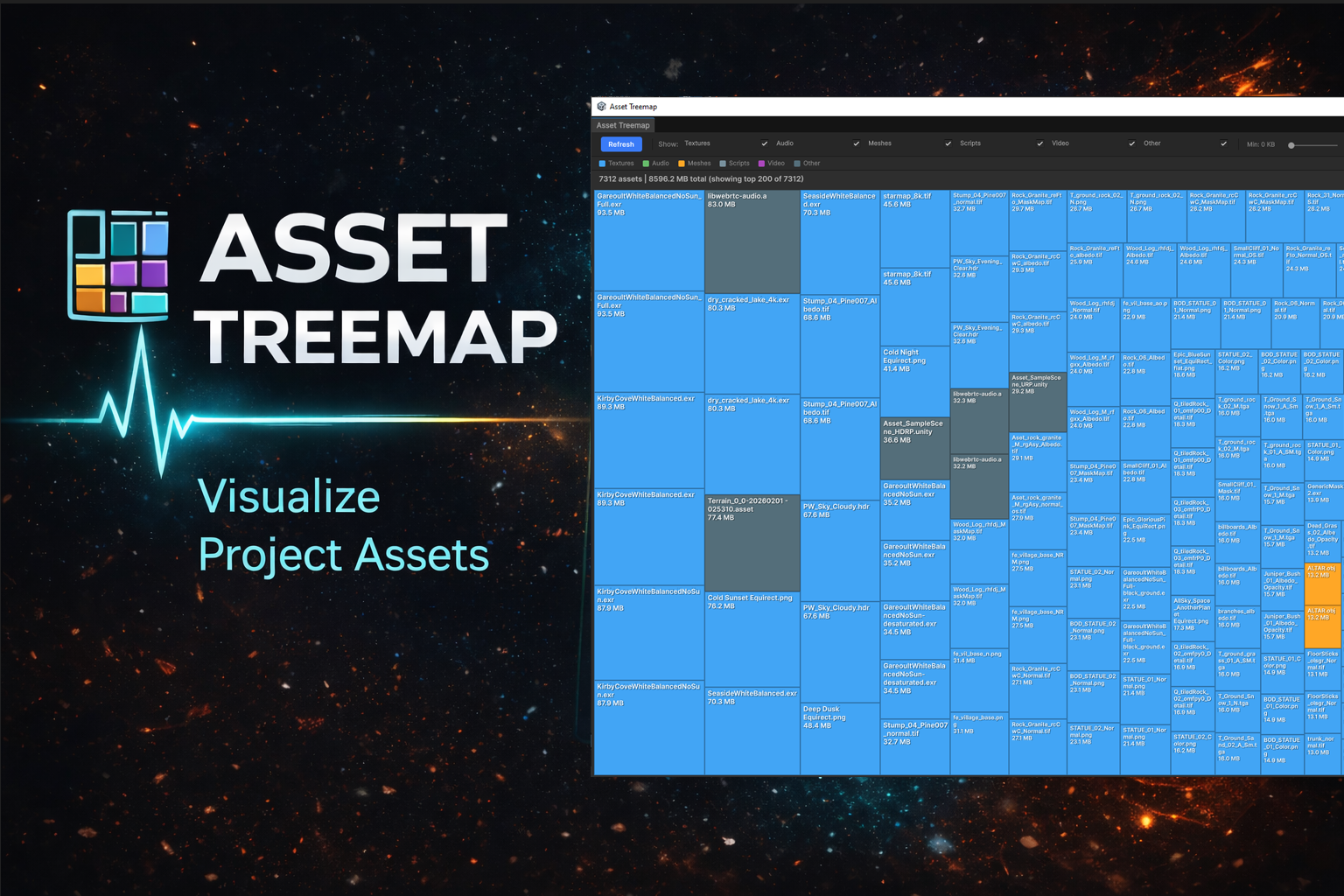Viewport: 1344px width, 896px height.
Task: Select the GareoultWhiteBalancedNoSun_Full.exr tile
Action: (647, 241)
